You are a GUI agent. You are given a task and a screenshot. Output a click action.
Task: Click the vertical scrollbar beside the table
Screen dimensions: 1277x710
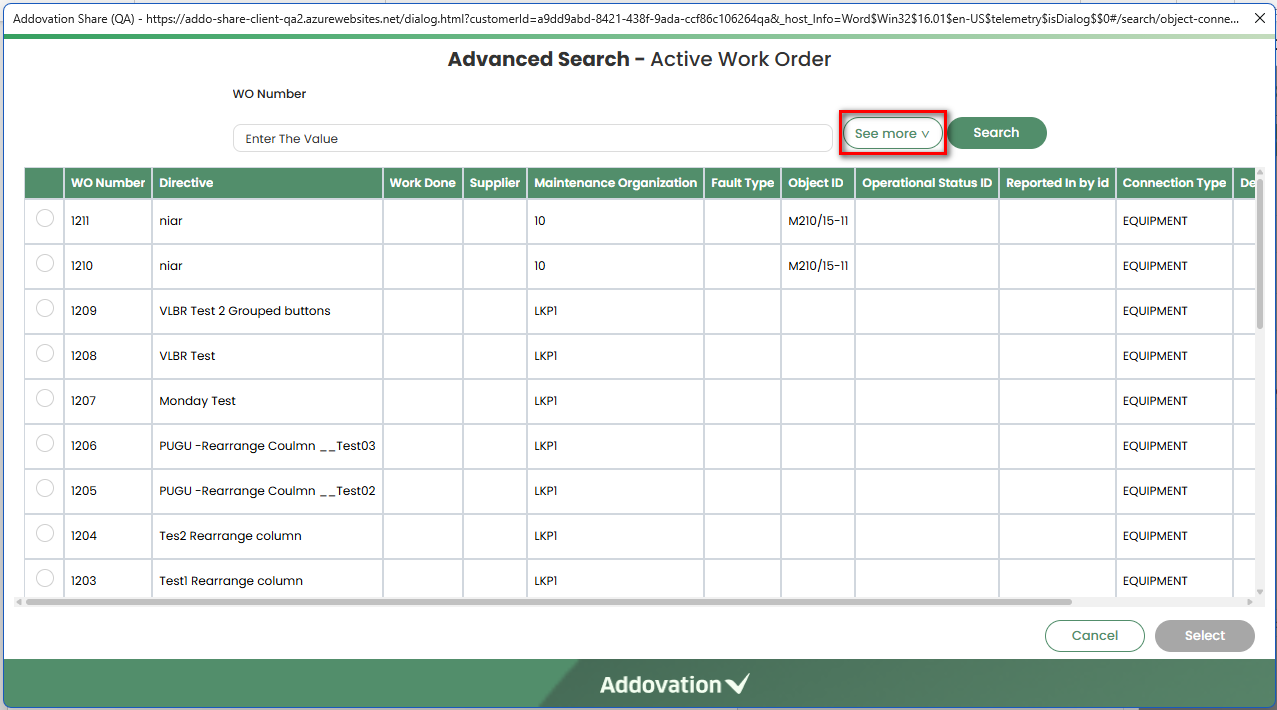1259,255
